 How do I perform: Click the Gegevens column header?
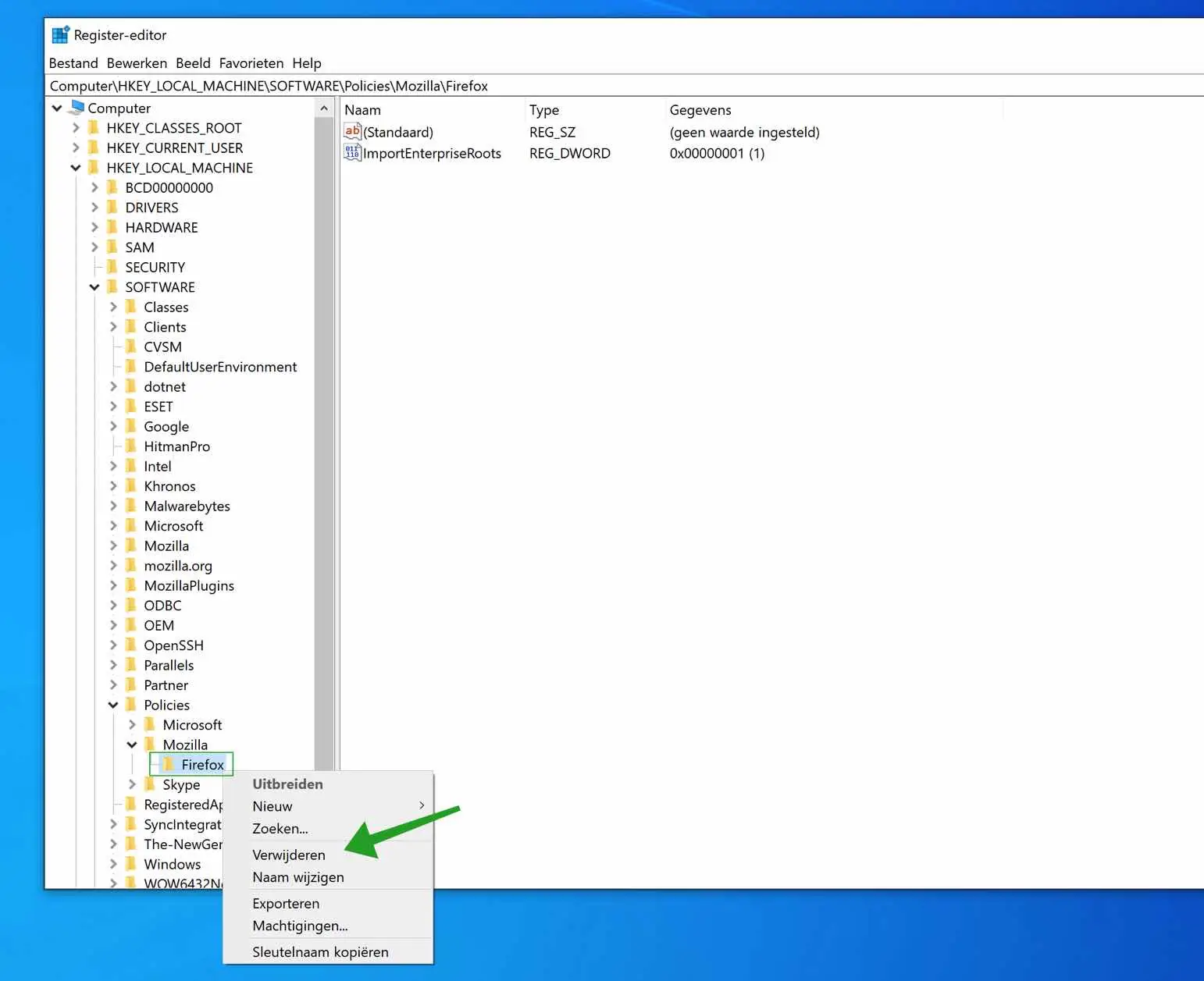(x=834, y=110)
